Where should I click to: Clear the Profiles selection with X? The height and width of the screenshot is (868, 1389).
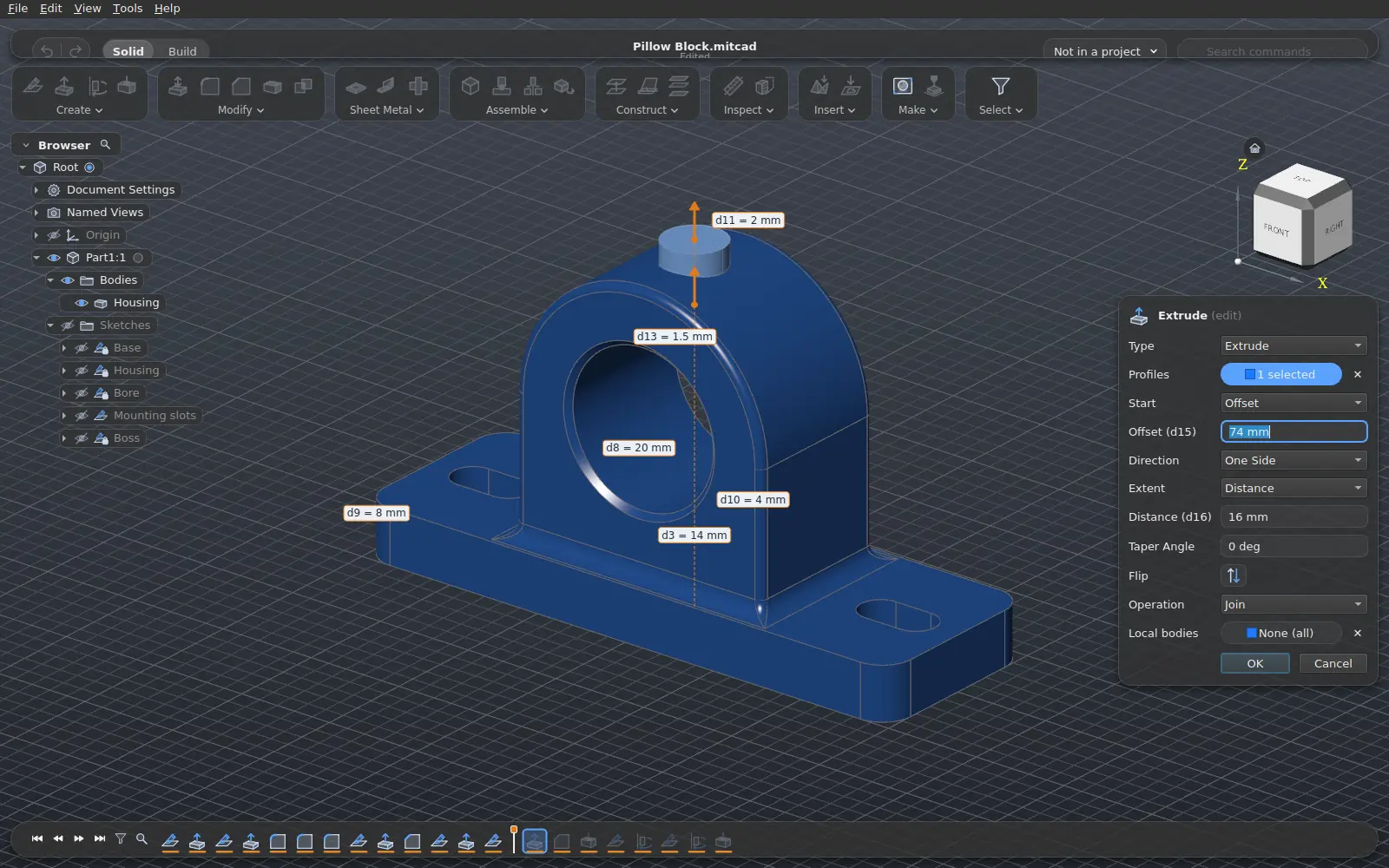(1358, 374)
